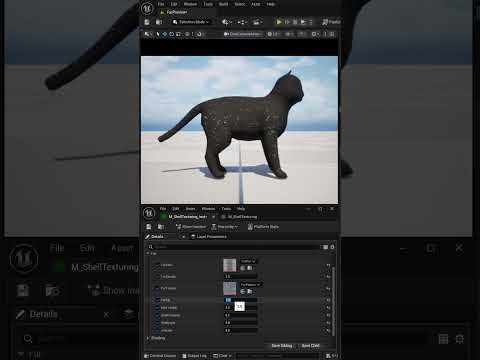Click the use-selected arrow under the FurPattern dropdown
Screen dimensions: 480x360
243,291
